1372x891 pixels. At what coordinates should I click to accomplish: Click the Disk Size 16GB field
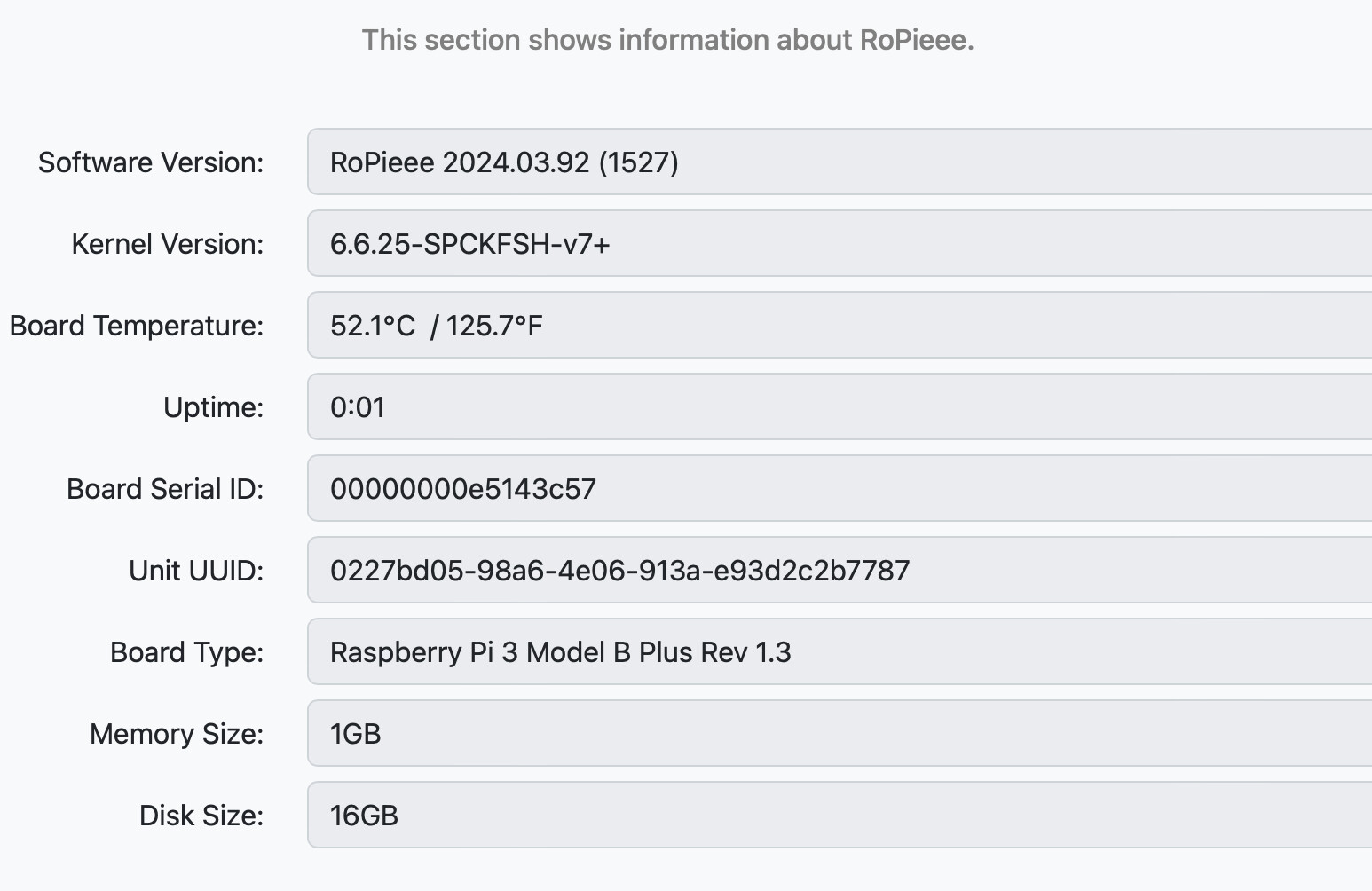[840, 815]
